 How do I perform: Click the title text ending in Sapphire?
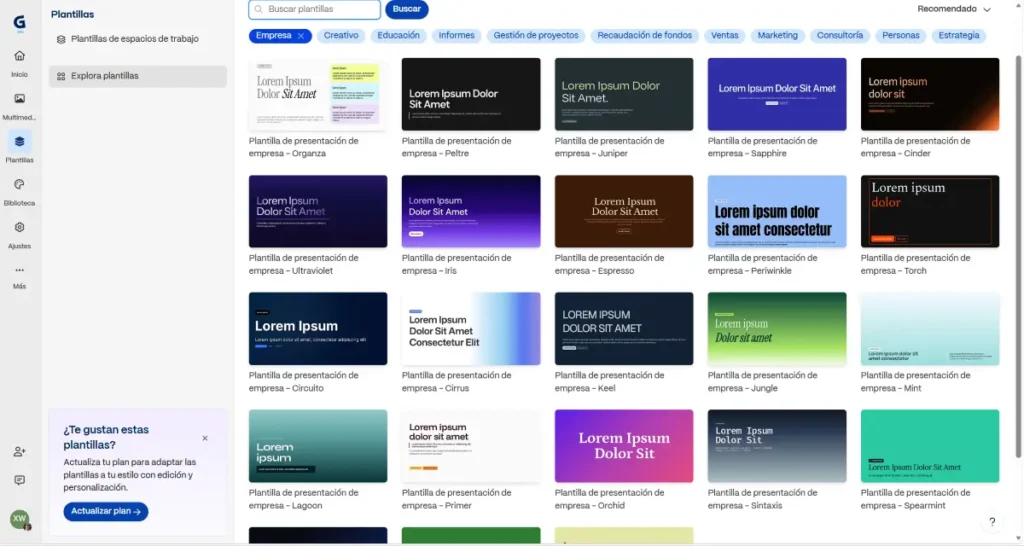pos(763,147)
